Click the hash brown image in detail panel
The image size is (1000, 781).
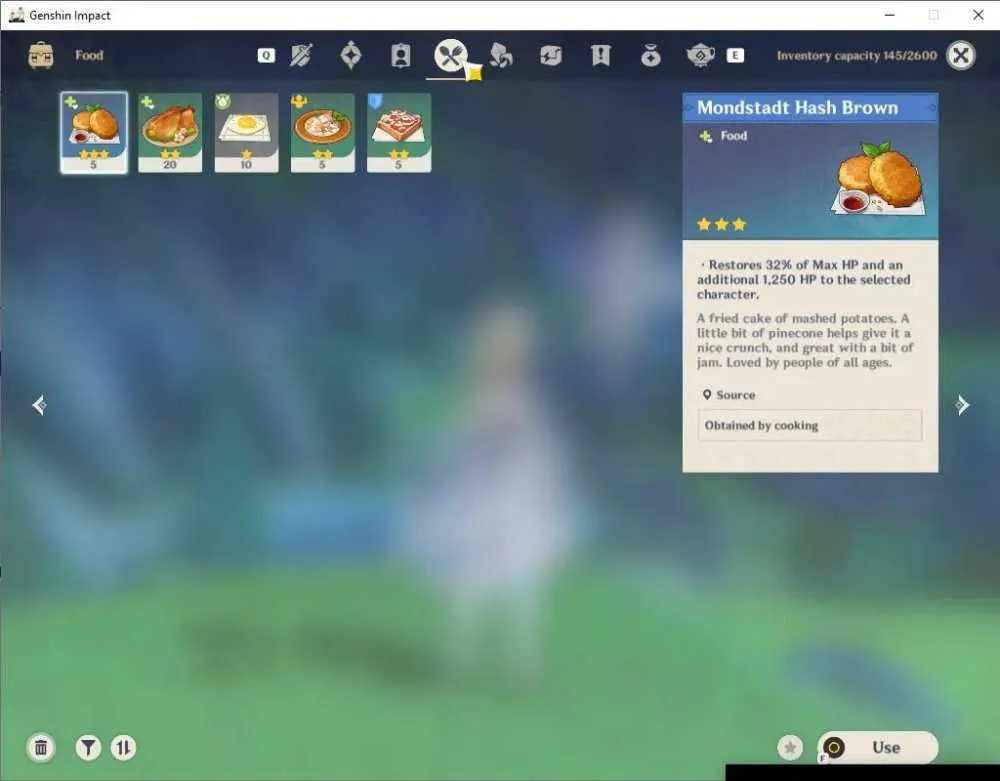click(x=879, y=179)
